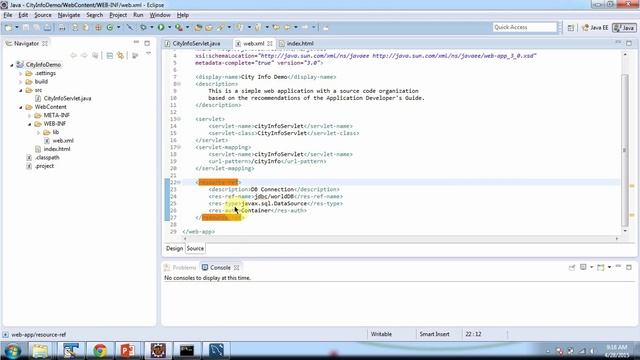Click the fold toggle on line 22
The image size is (640, 360).
tap(179, 182)
